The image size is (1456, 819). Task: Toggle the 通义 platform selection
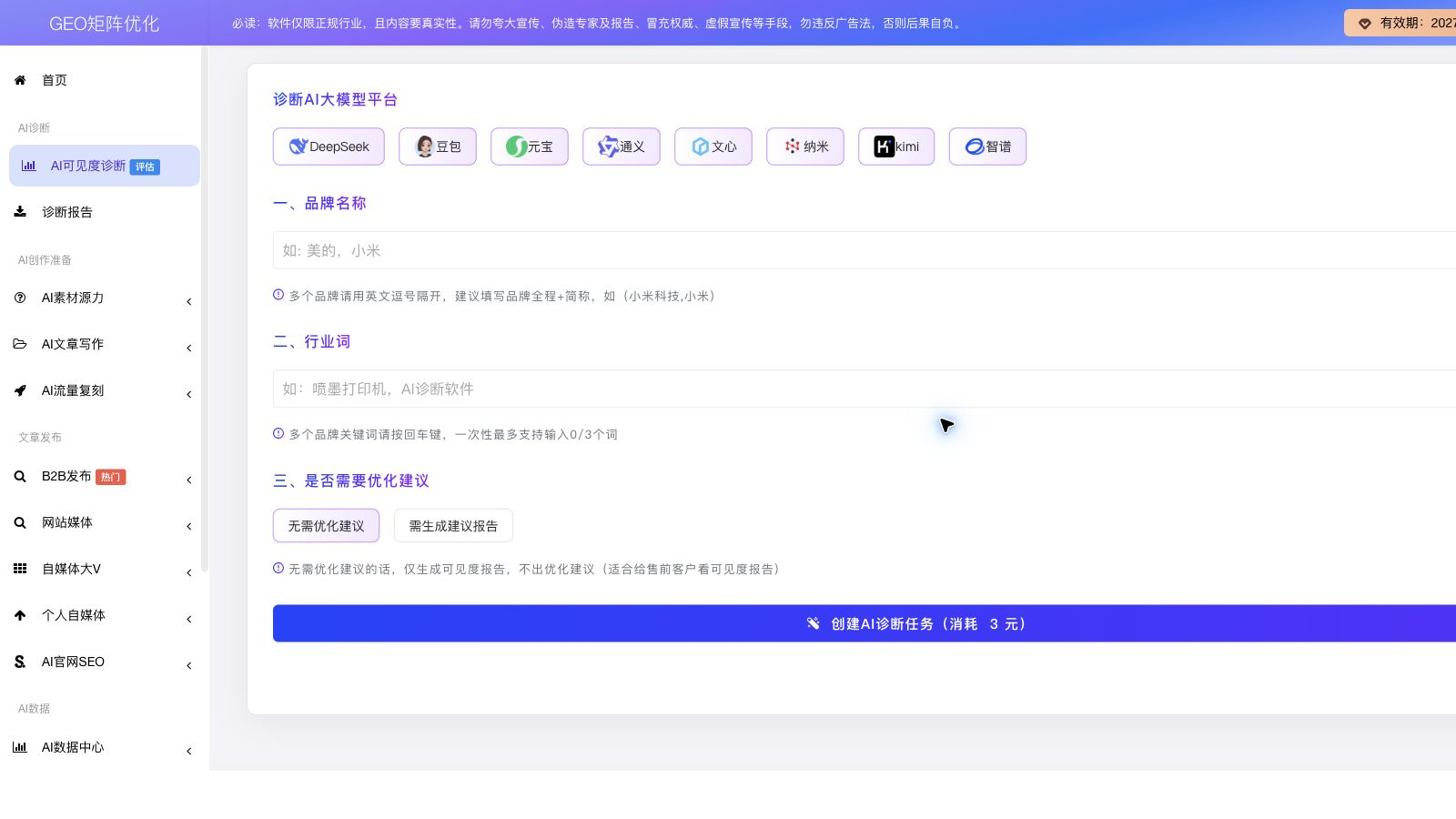(x=622, y=147)
